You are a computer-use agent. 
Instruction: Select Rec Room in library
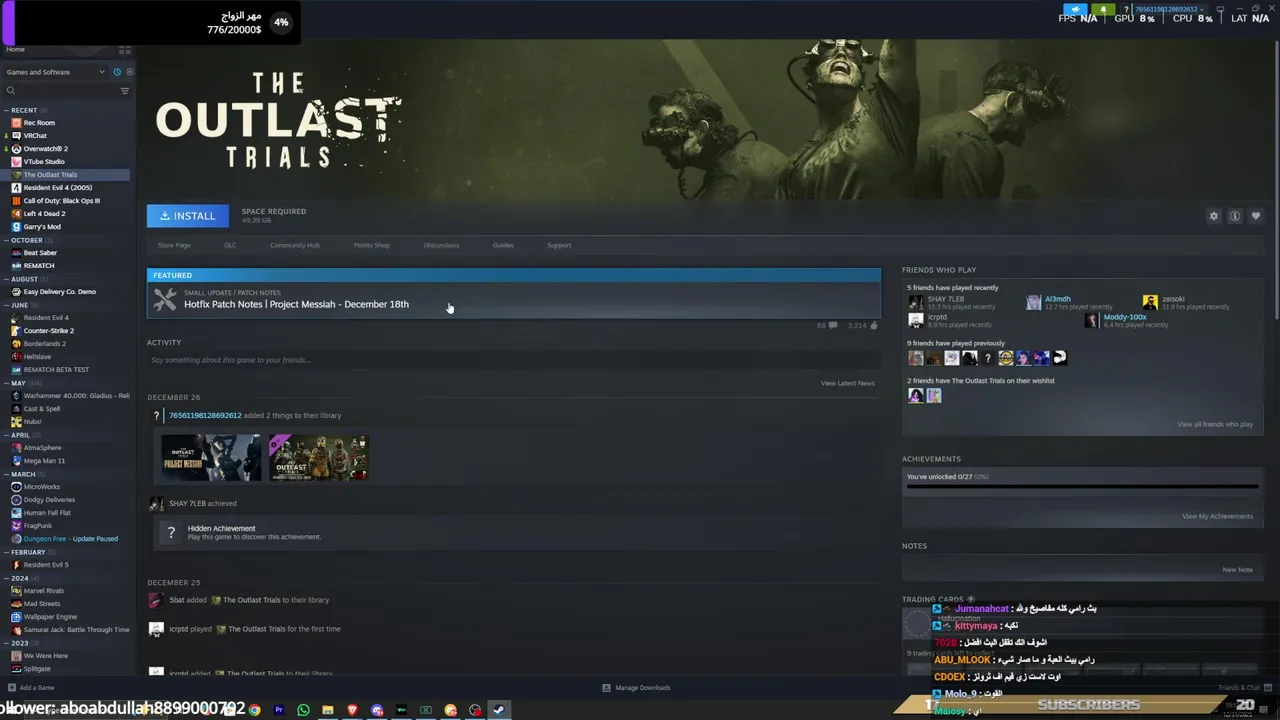coord(39,123)
